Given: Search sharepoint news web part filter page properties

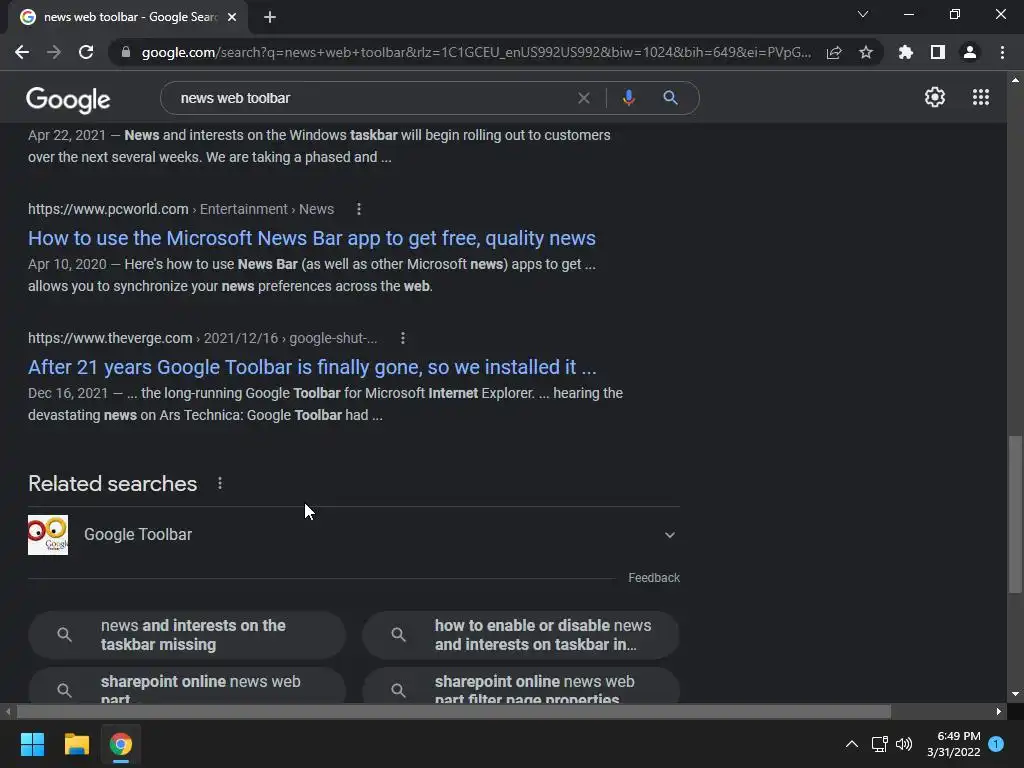Looking at the screenshot, I should click(x=520, y=686).
